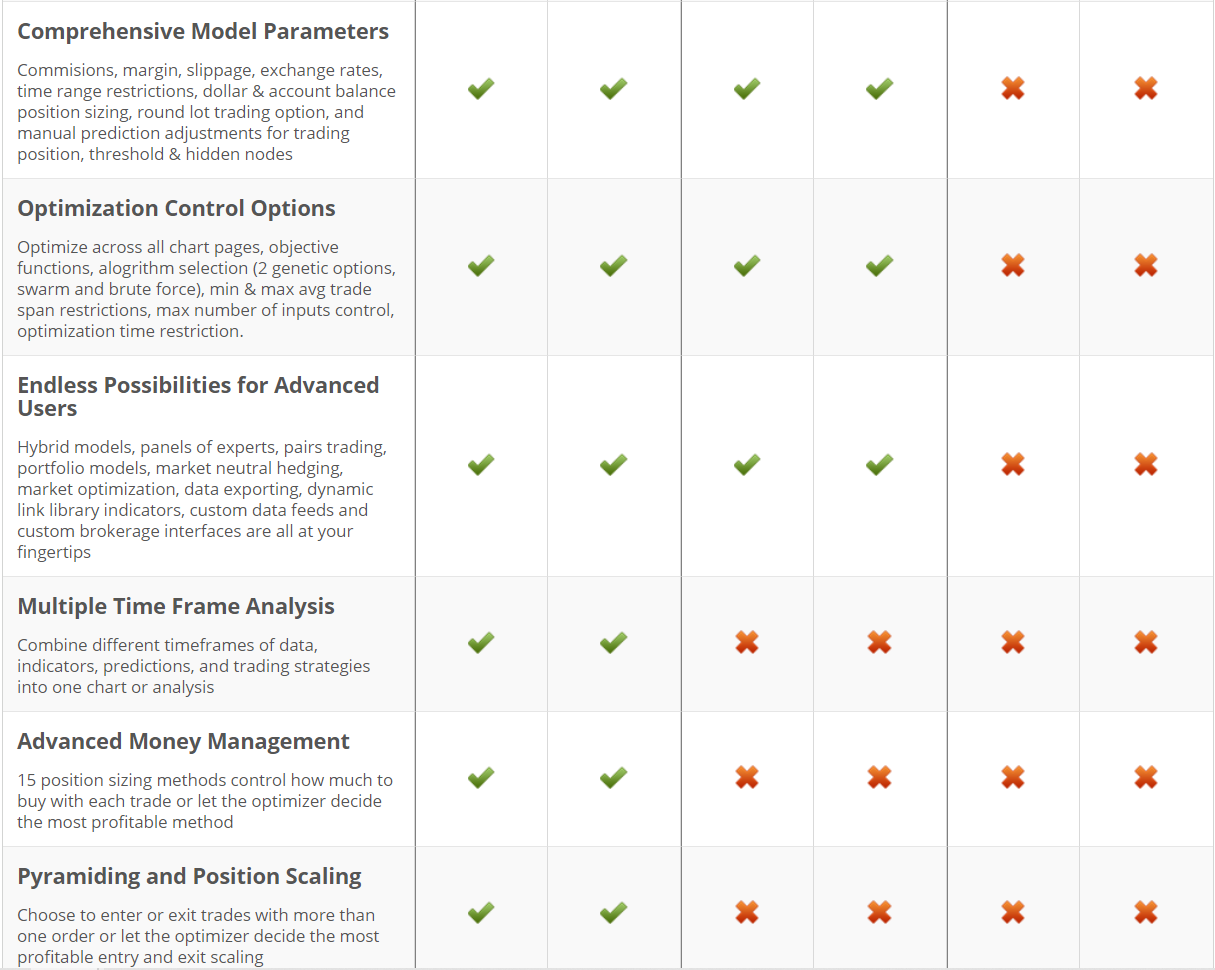Image resolution: width=1215 pixels, height=970 pixels.
Task: Click the first-column checkmark for Multiple Time Frame Analysis
Action: click(x=481, y=642)
